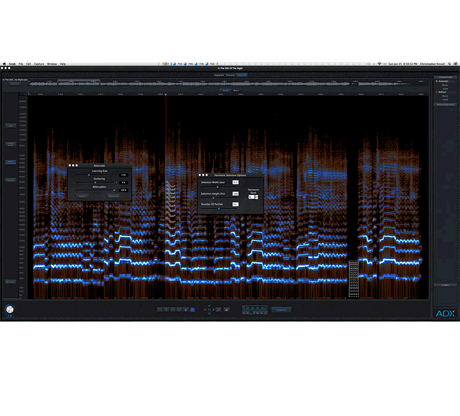This screenshot has height=416, width=460.
Task: Click the round volume knob in the bottom corner
Action: click(10, 309)
